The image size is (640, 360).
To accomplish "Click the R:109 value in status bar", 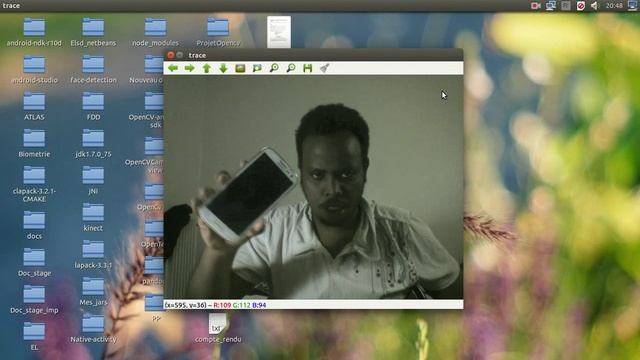I will click(x=222, y=305).
